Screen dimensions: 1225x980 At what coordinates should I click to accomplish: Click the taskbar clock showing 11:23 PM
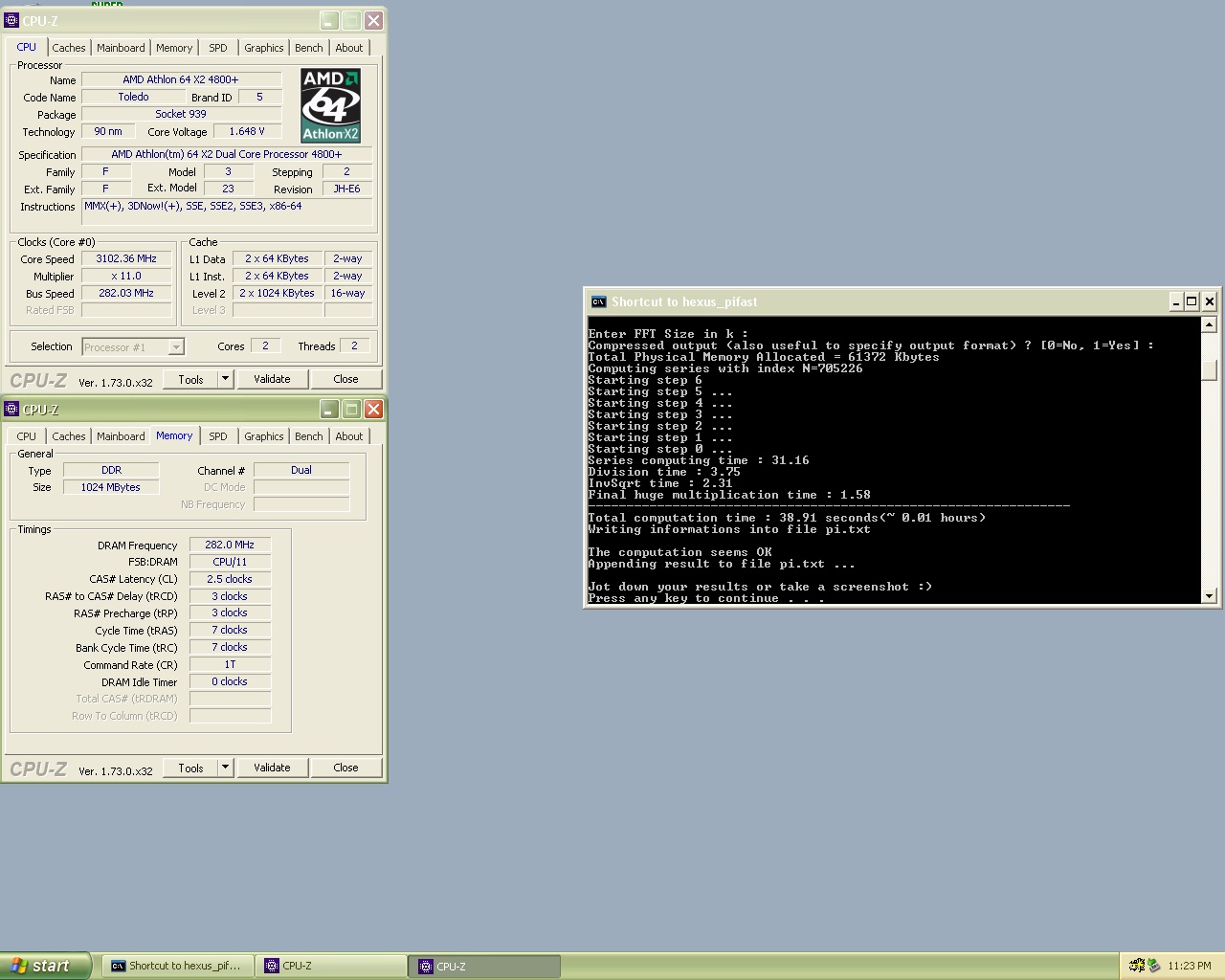[x=1189, y=966]
